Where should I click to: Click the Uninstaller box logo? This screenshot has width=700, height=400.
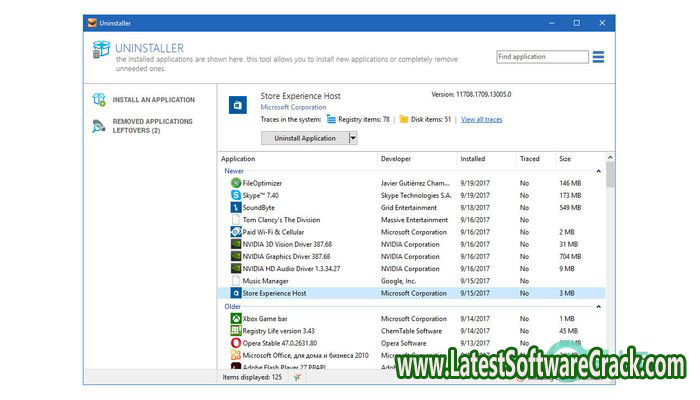(101, 50)
